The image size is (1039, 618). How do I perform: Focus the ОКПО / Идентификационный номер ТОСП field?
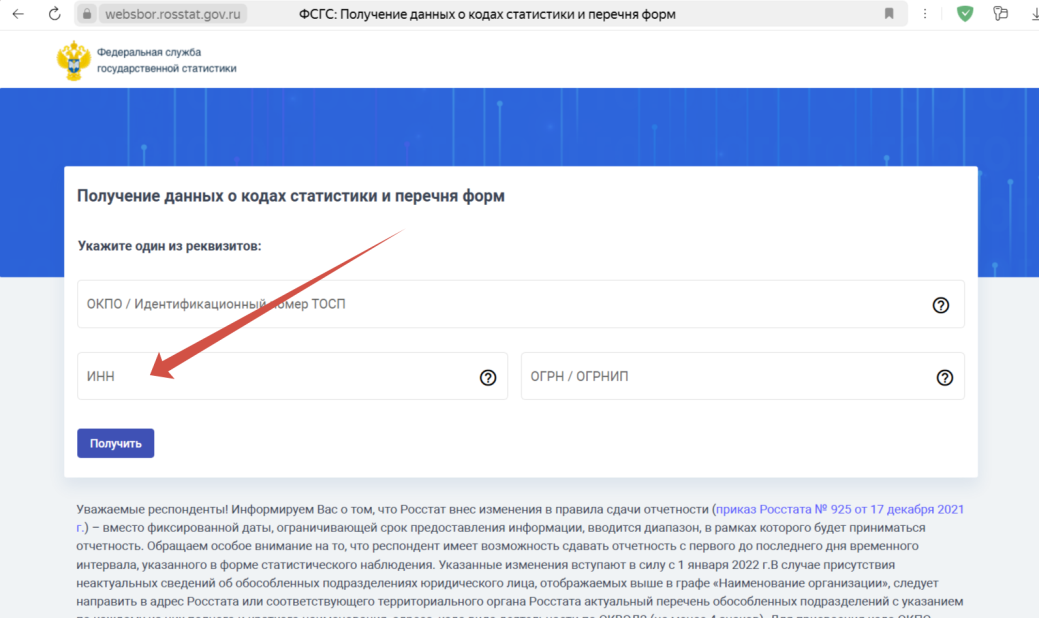tap(500, 305)
